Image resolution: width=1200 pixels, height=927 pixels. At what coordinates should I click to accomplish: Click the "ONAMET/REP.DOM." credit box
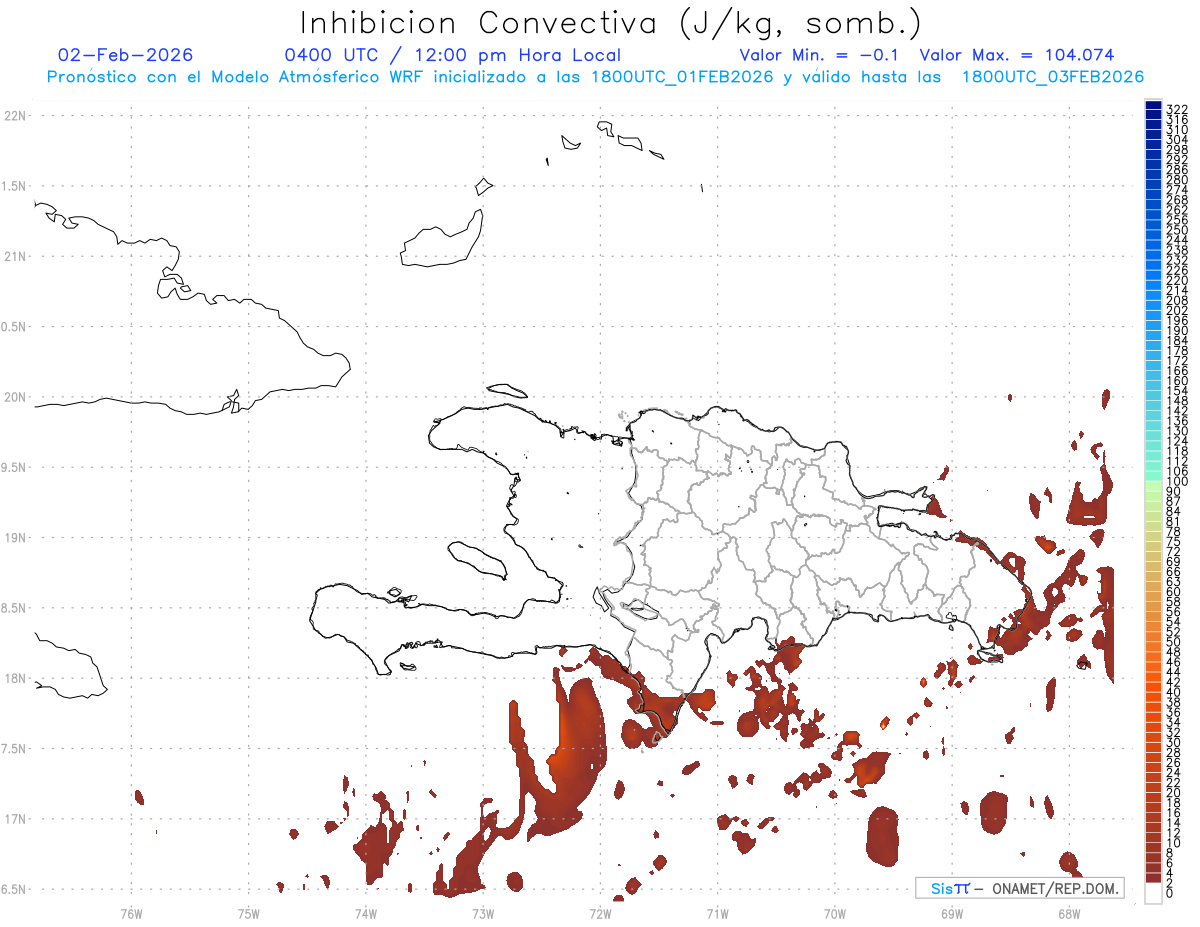(x=1020, y=888)
